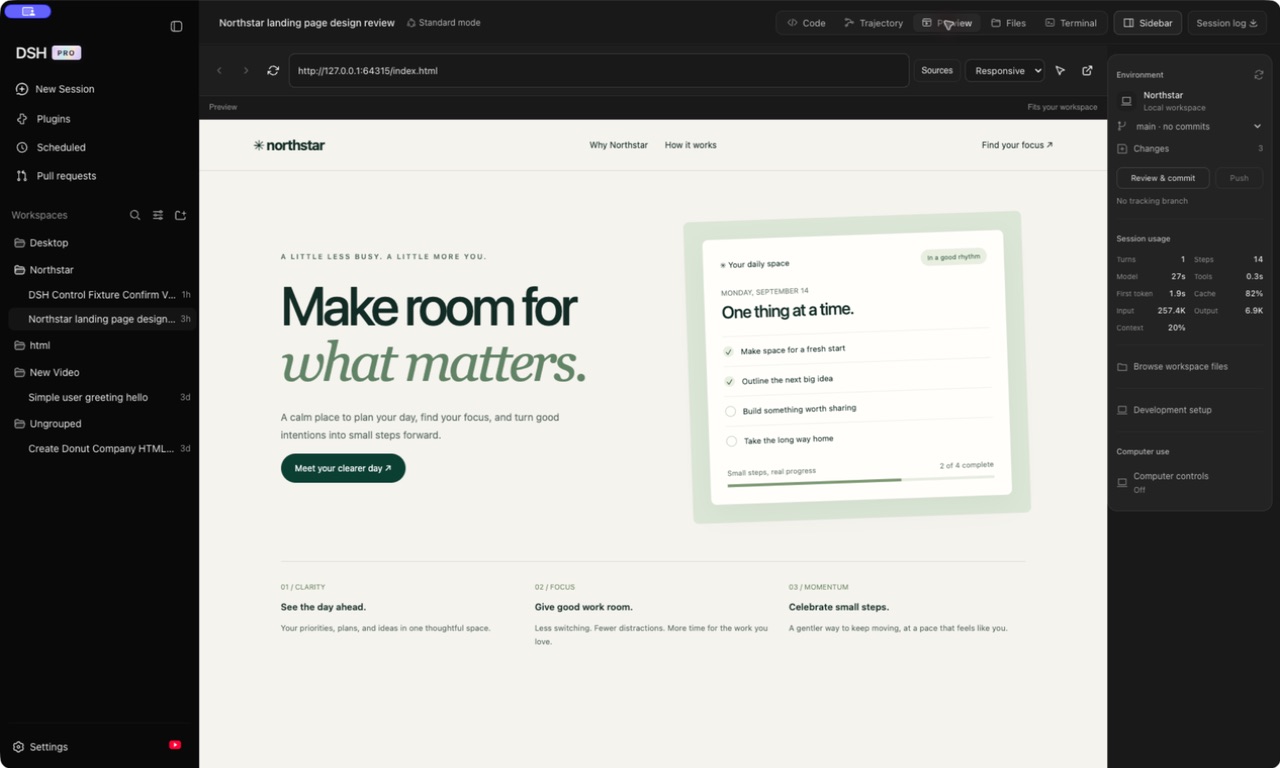The width and height of the screenshot is (1280, 768).
Task: Toggle Standard mode in the header
Action: pyautogui.click(x=443, y=23)
